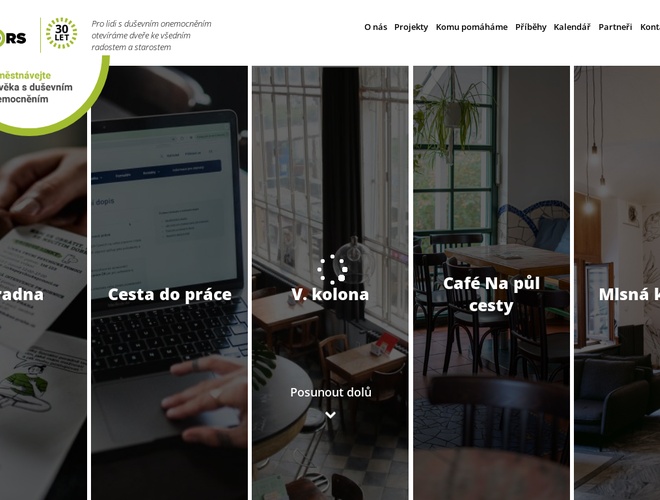This screenshot has width=660, height=500.
Task: Click the Cesta do práce heading
Action: [170, 294]
